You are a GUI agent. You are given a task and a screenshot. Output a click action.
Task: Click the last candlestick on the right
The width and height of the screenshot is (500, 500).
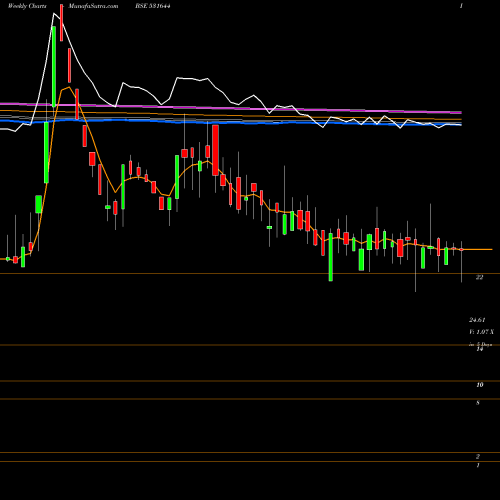point(462,249)
